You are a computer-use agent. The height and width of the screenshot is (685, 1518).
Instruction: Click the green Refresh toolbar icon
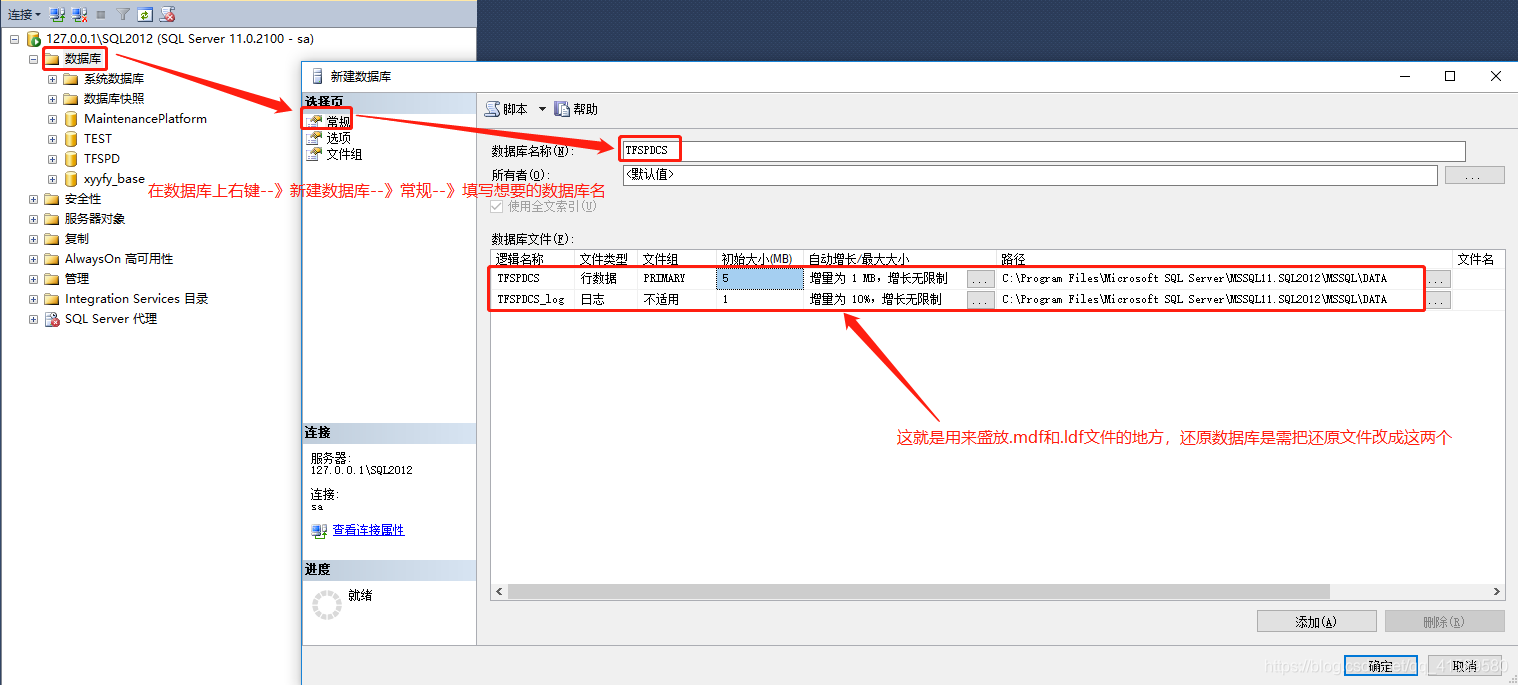(x=145, y=15)
